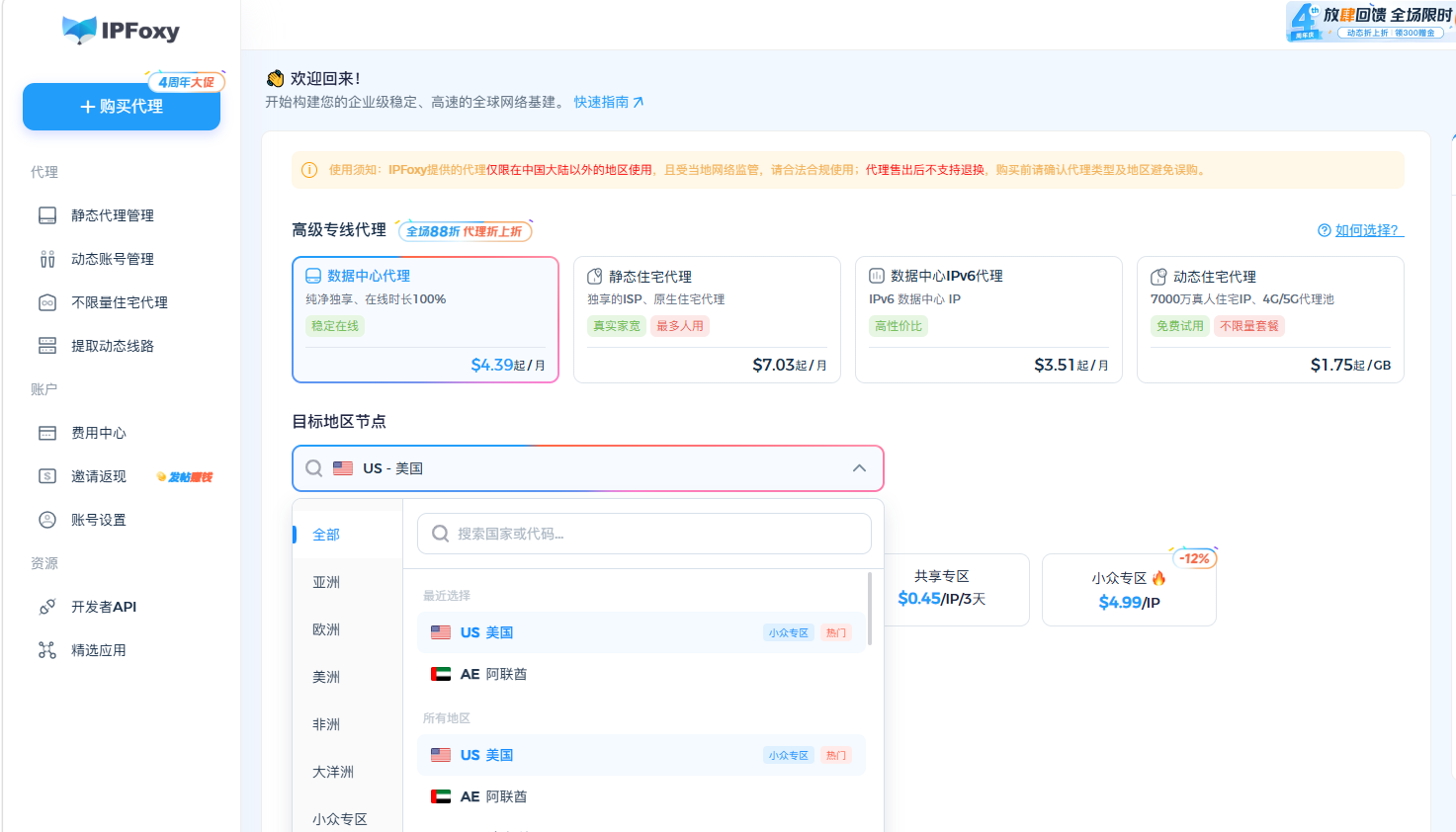Select the dynamic residential proxy (动态住宅代理) card

(1270, 319)
